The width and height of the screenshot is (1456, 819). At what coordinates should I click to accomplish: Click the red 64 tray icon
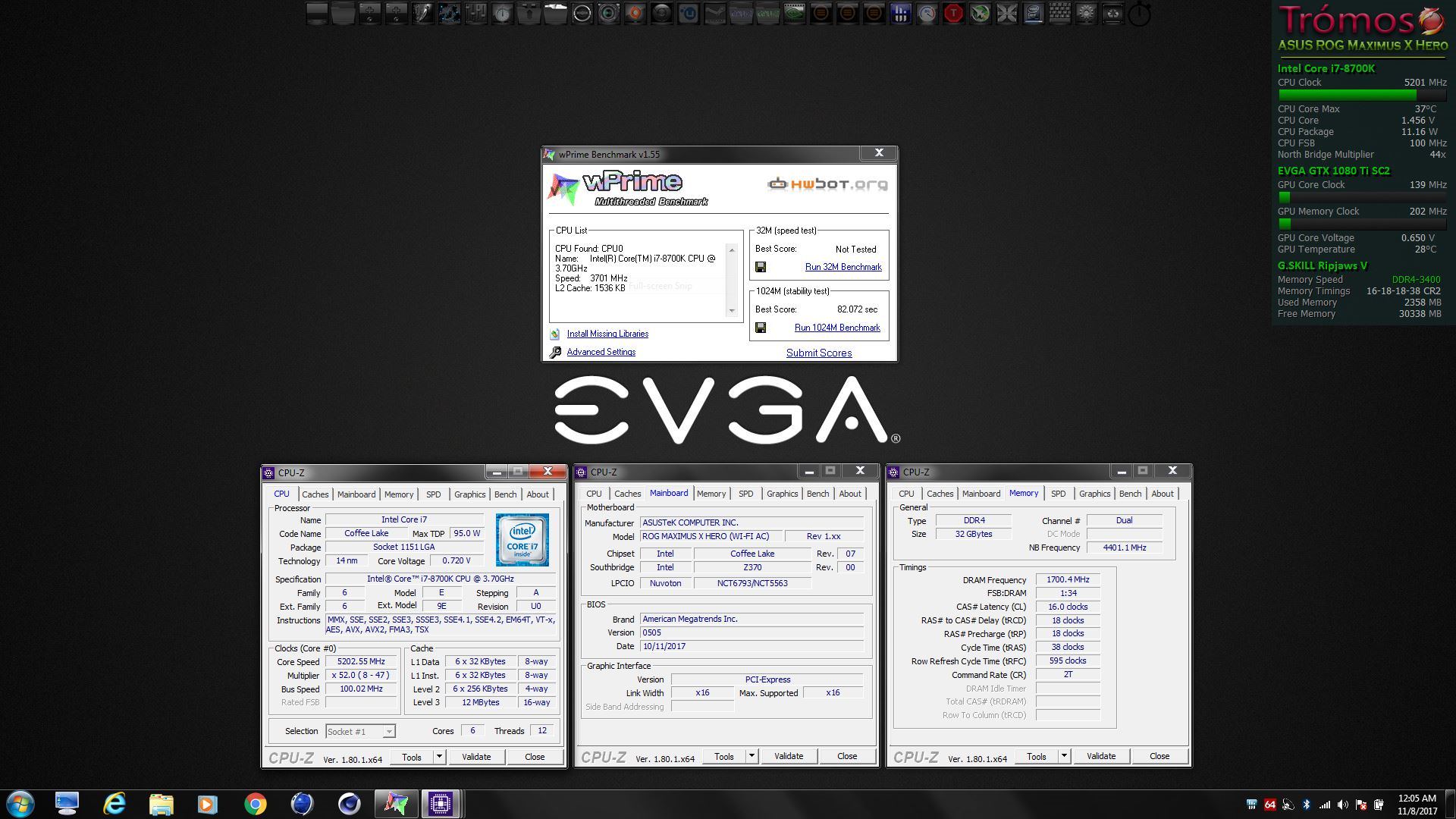point(1269,805)
